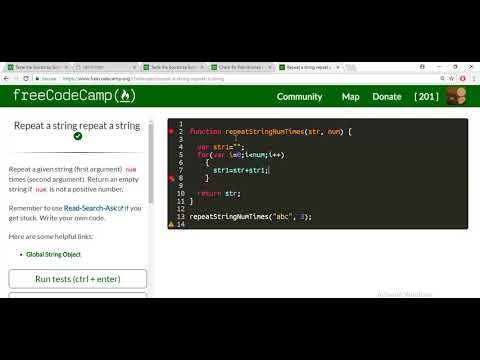The height and width of the screenshot is (360, 480).
Task: Click the 'return str;' line in editor
Action: [219, 194]
